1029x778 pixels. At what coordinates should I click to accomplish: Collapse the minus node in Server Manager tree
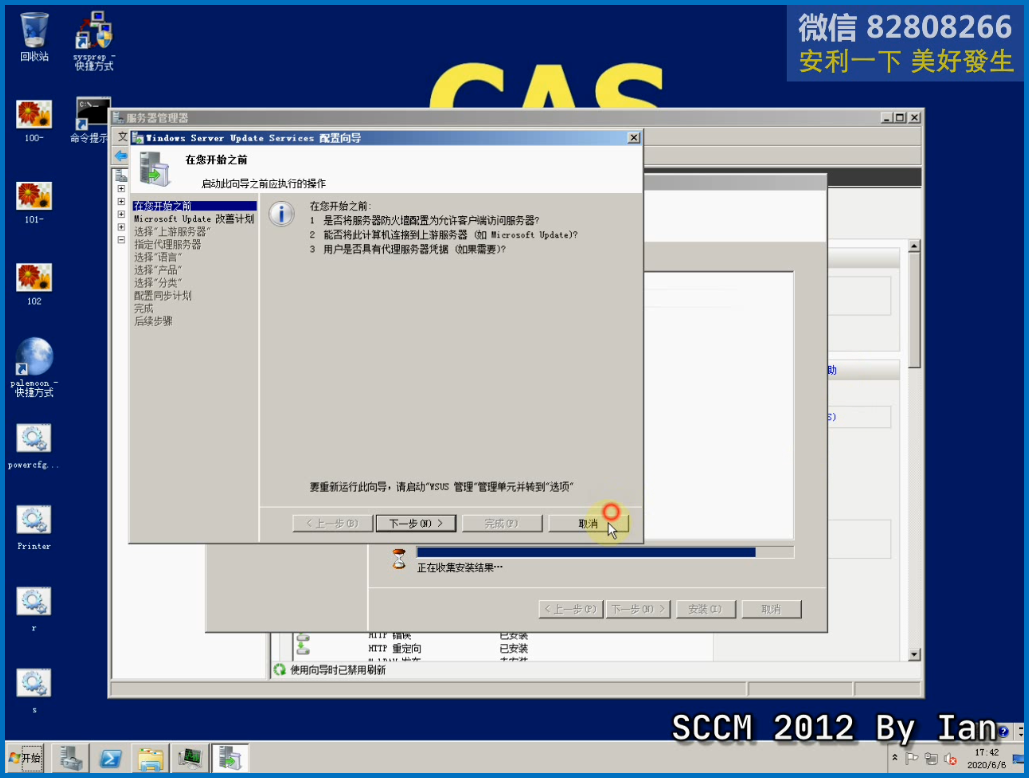click(x=121, y=240)
